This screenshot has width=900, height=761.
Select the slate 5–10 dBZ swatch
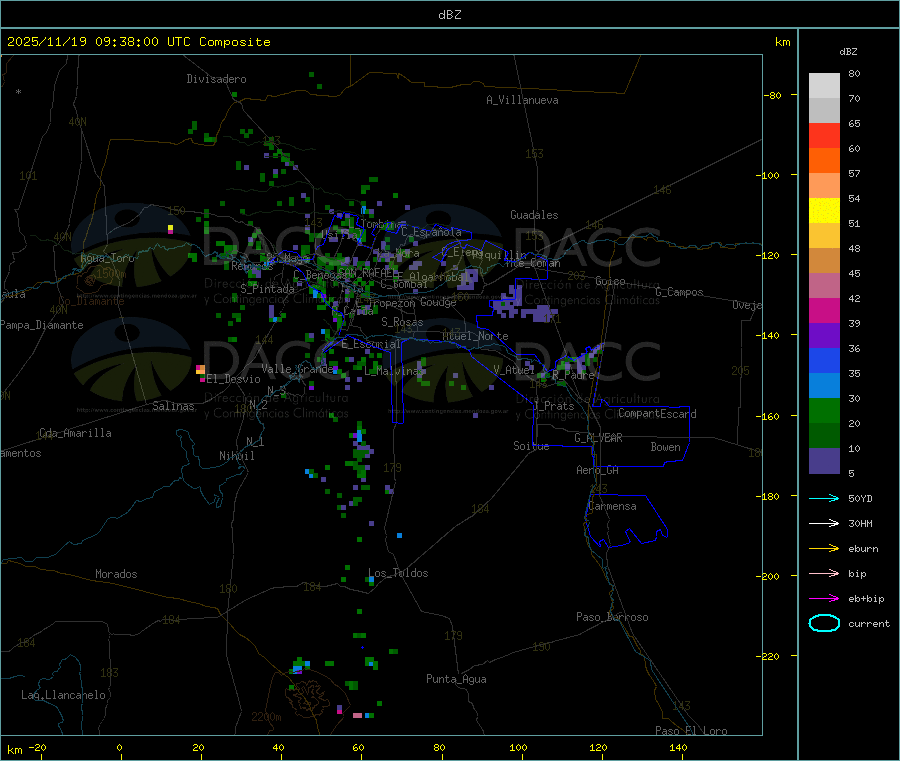point(824,460)
